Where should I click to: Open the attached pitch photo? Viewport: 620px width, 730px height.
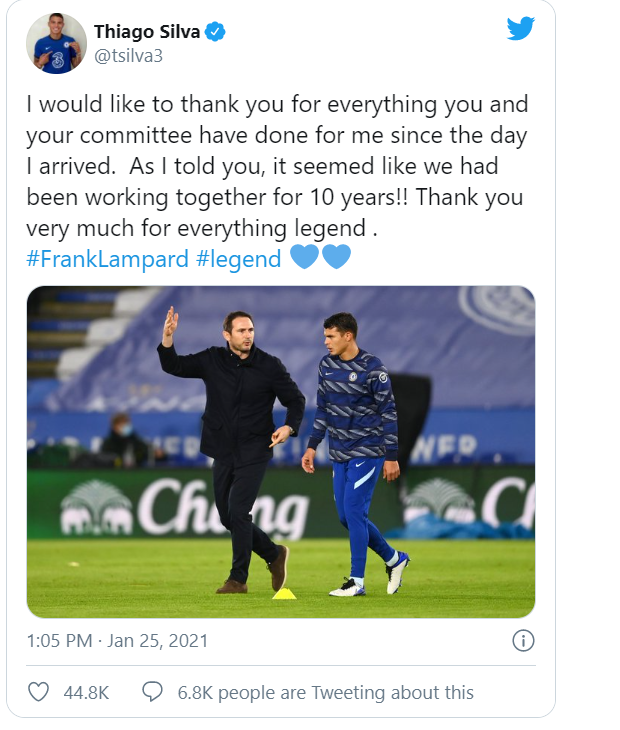pos(281,452)
